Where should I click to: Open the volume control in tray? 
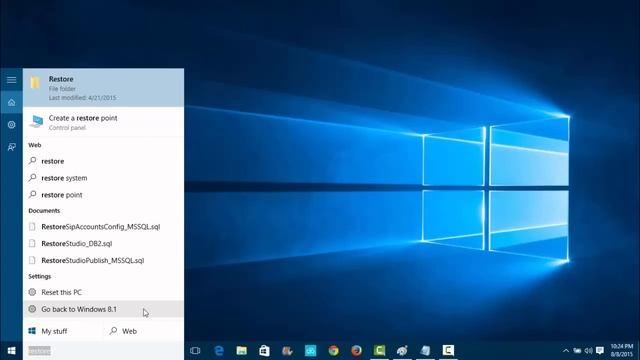(x=588, y=351)
